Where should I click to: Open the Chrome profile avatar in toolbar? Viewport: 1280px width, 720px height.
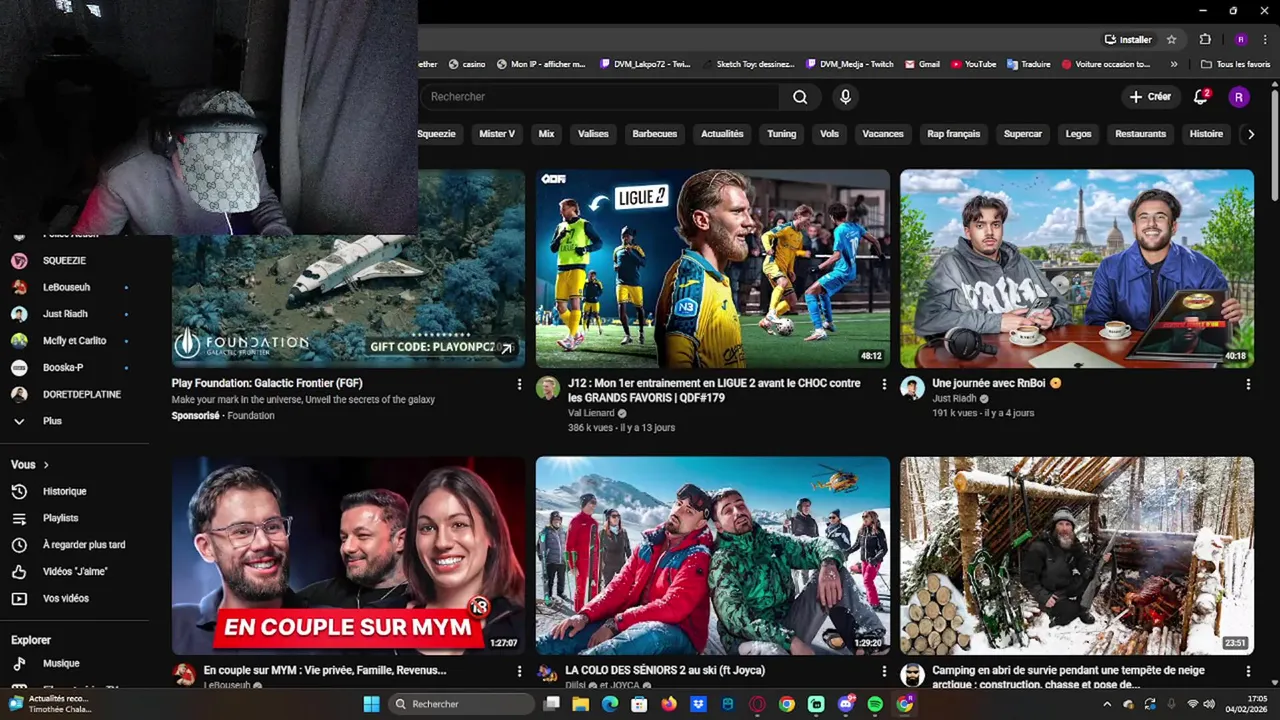pyautogui.click(x=1241, y=40)
